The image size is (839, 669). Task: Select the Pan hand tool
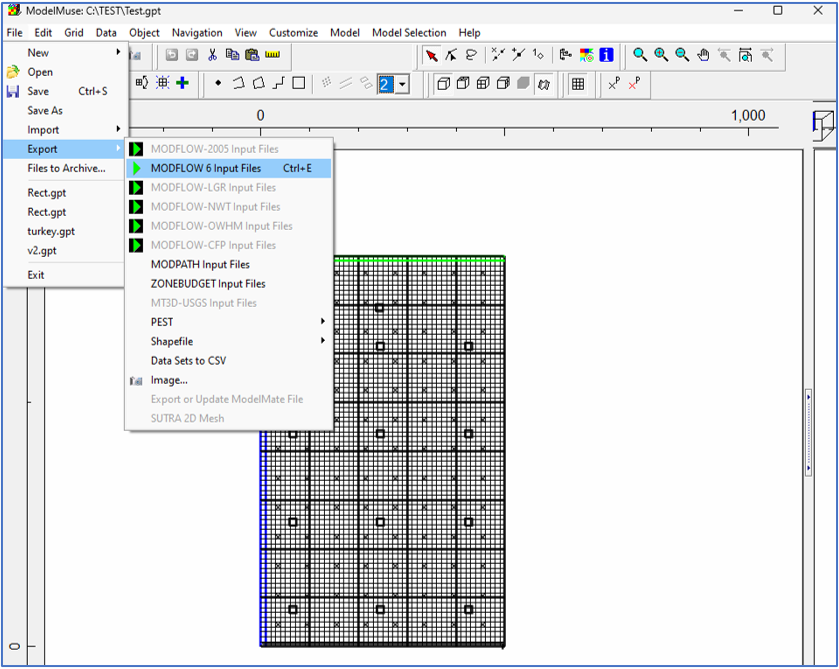pos(703,55)
